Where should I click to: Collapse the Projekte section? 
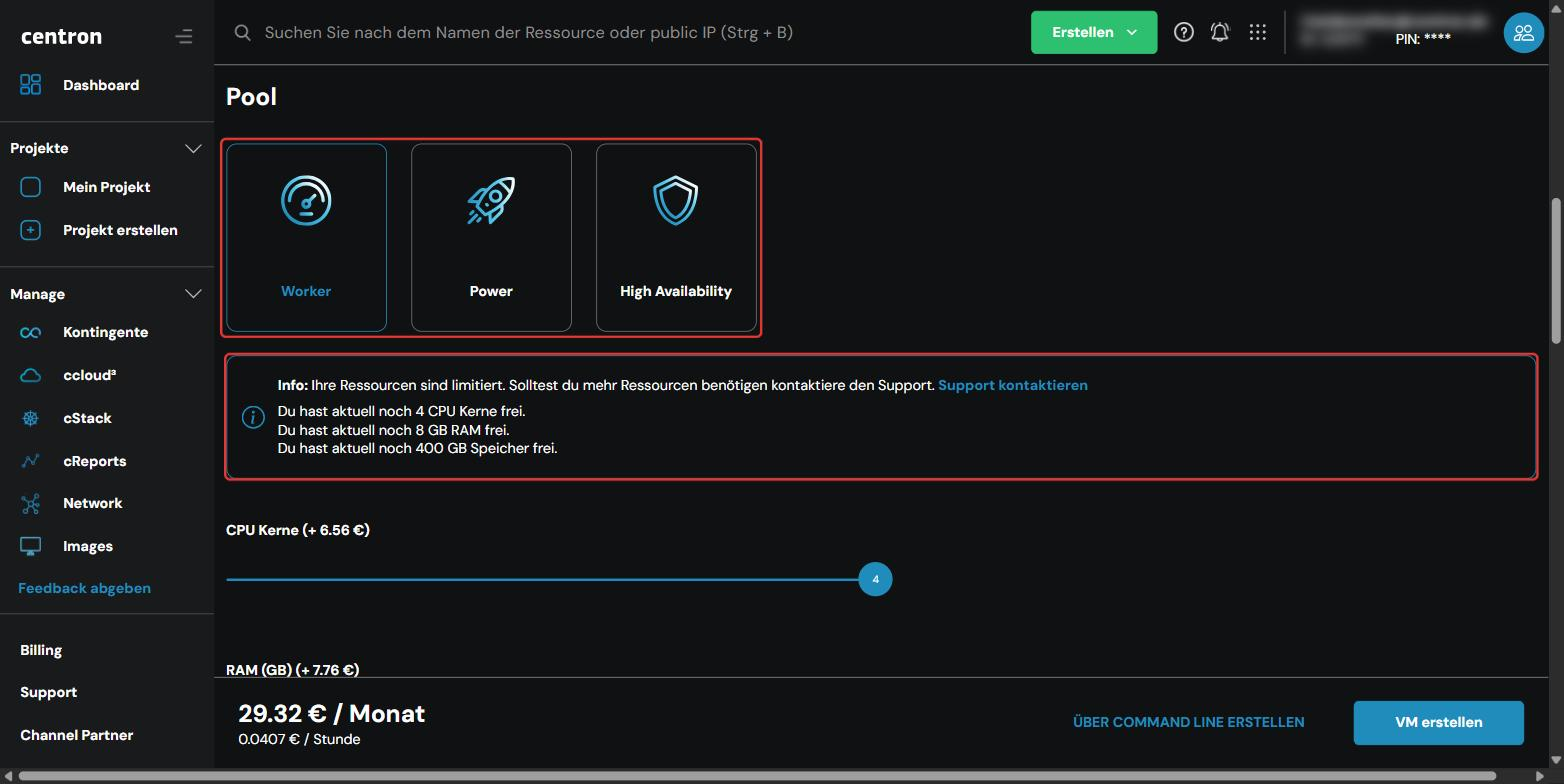[193, 148]
